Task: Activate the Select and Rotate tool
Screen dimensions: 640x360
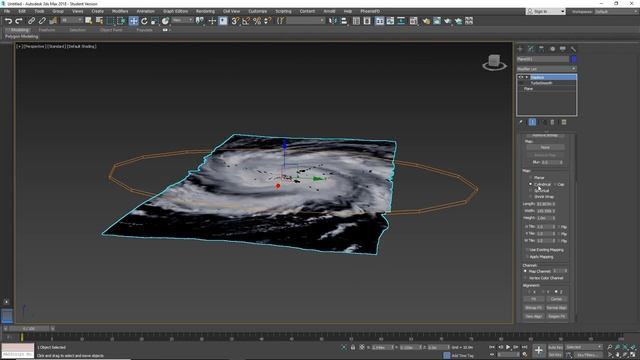Action: pyautogui.click(x=144, y=21)
